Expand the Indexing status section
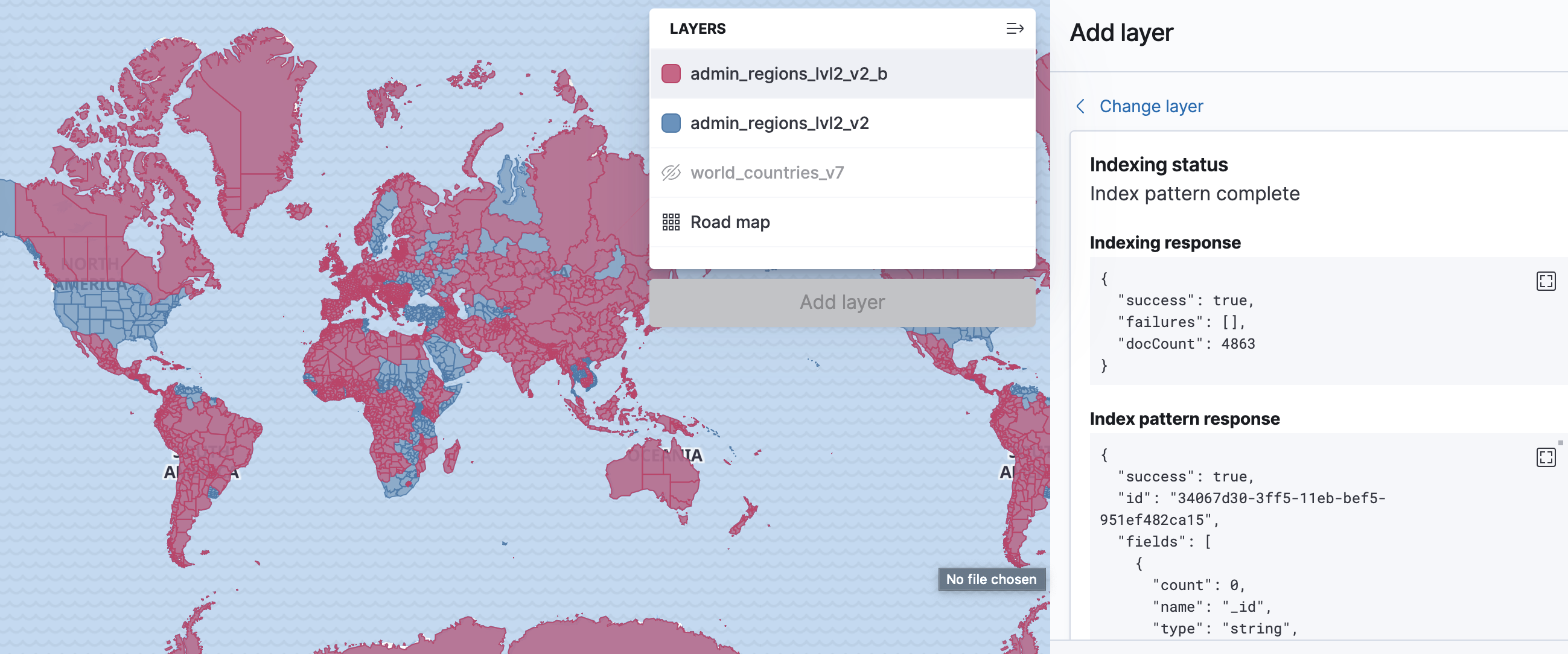This screenshot has height=654, width=1568. [1159, 164]
